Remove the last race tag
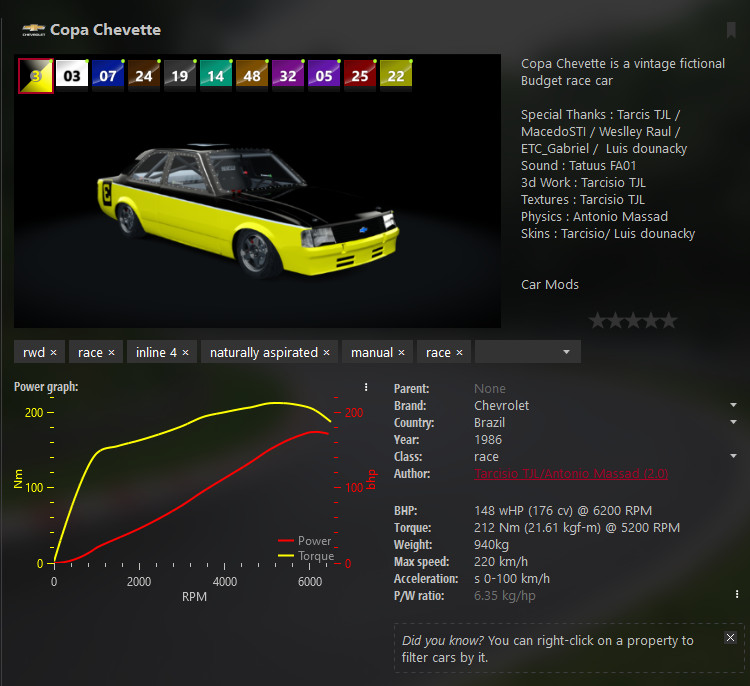Screen dimensions: 750x686 459,353
